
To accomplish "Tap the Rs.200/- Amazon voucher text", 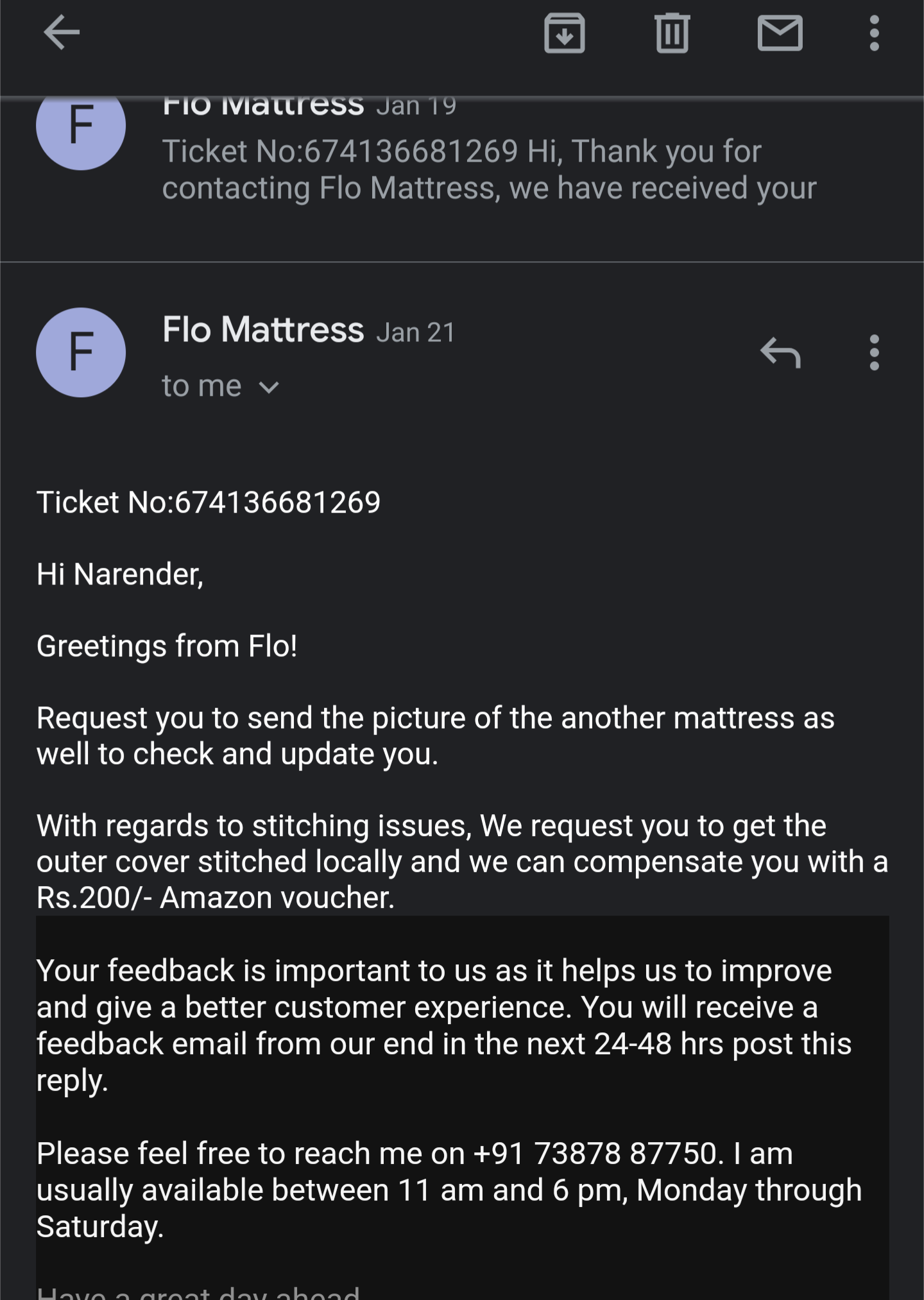I will click(216, 897).
